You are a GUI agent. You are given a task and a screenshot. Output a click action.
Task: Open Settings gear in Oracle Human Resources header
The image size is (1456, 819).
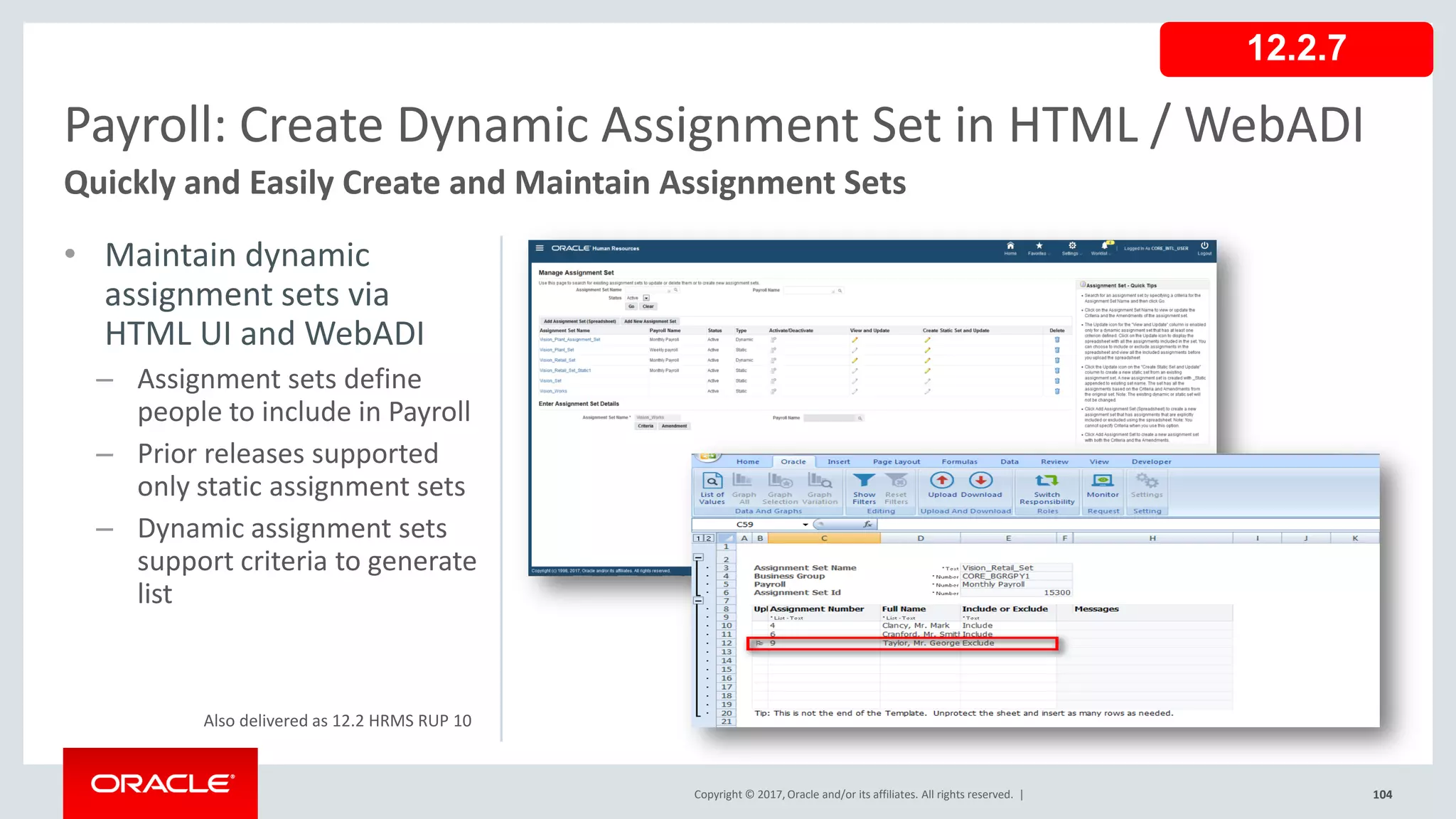pos(1072,245)
